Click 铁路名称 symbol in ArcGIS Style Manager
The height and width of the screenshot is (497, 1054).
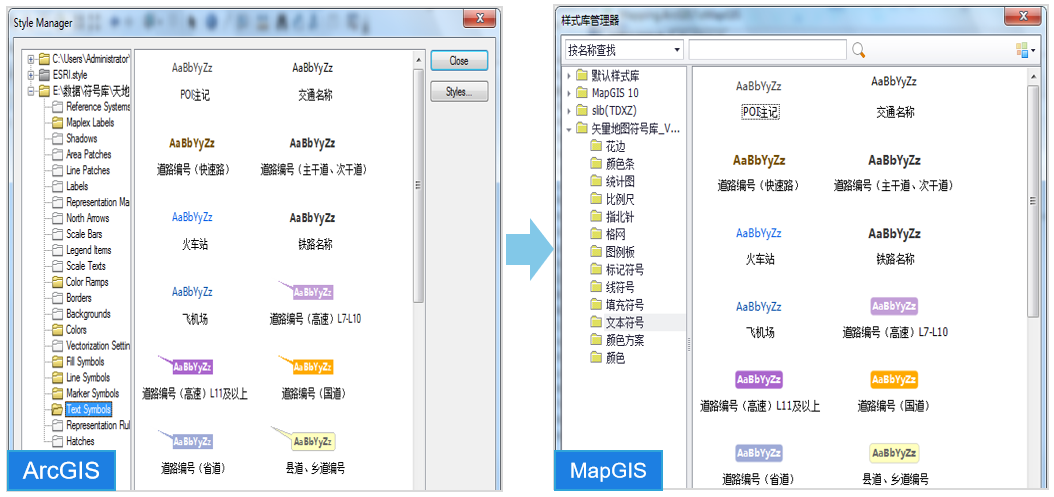click(x=314, y=231)
